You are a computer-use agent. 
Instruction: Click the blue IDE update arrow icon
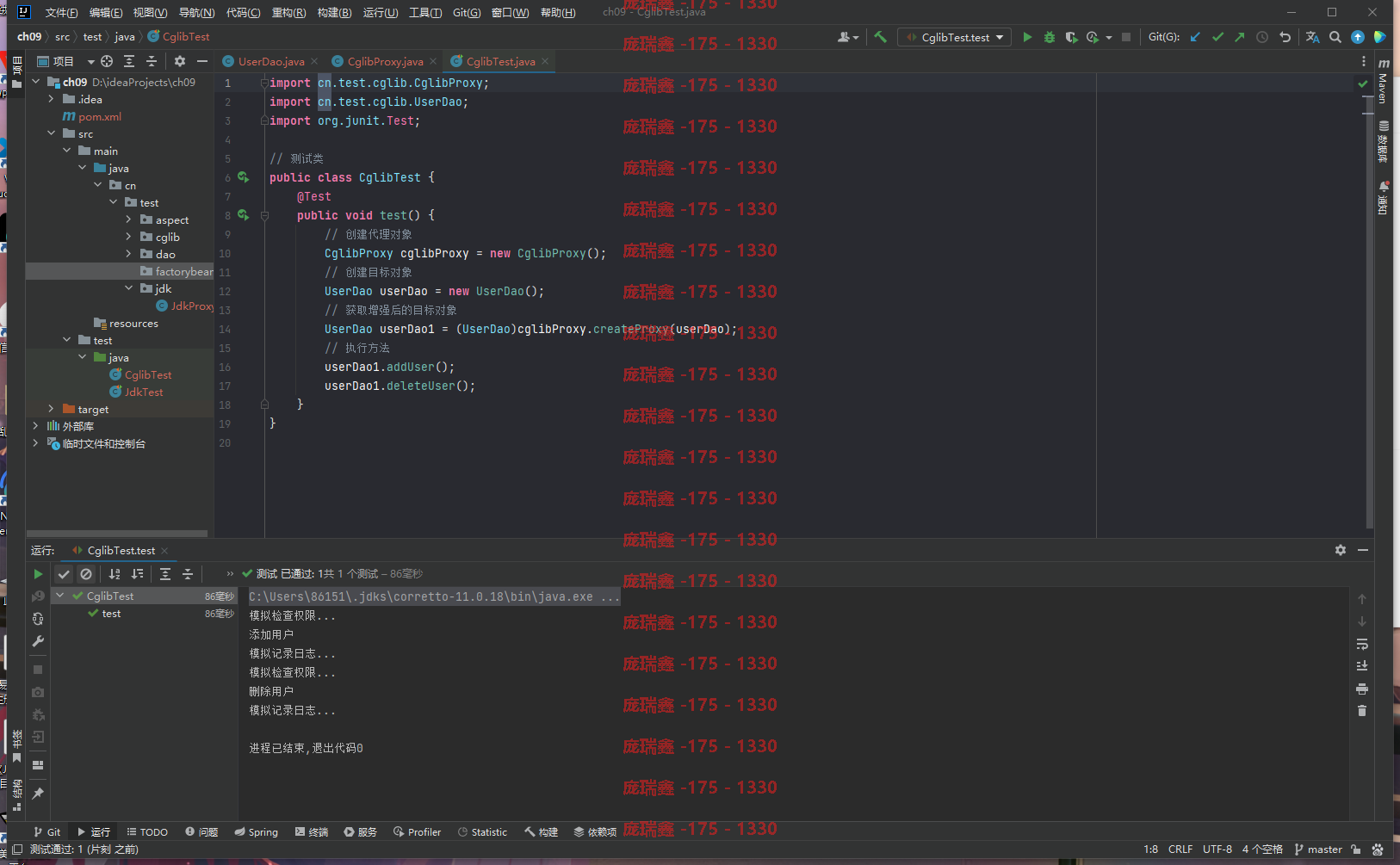(x=1358, y=37)
